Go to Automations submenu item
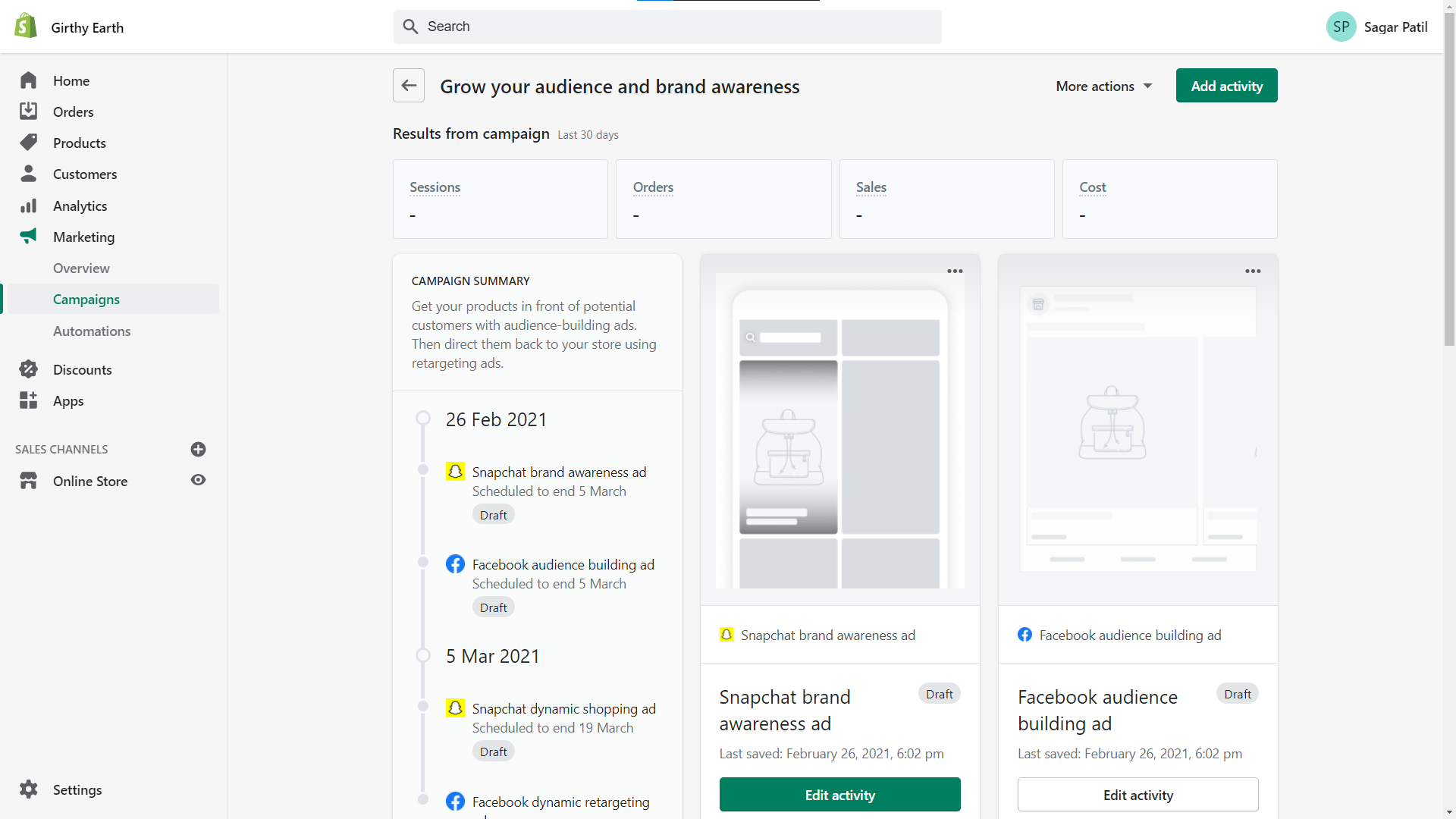The height and width of the screenshot is (819, 1456). pos(92,331)
